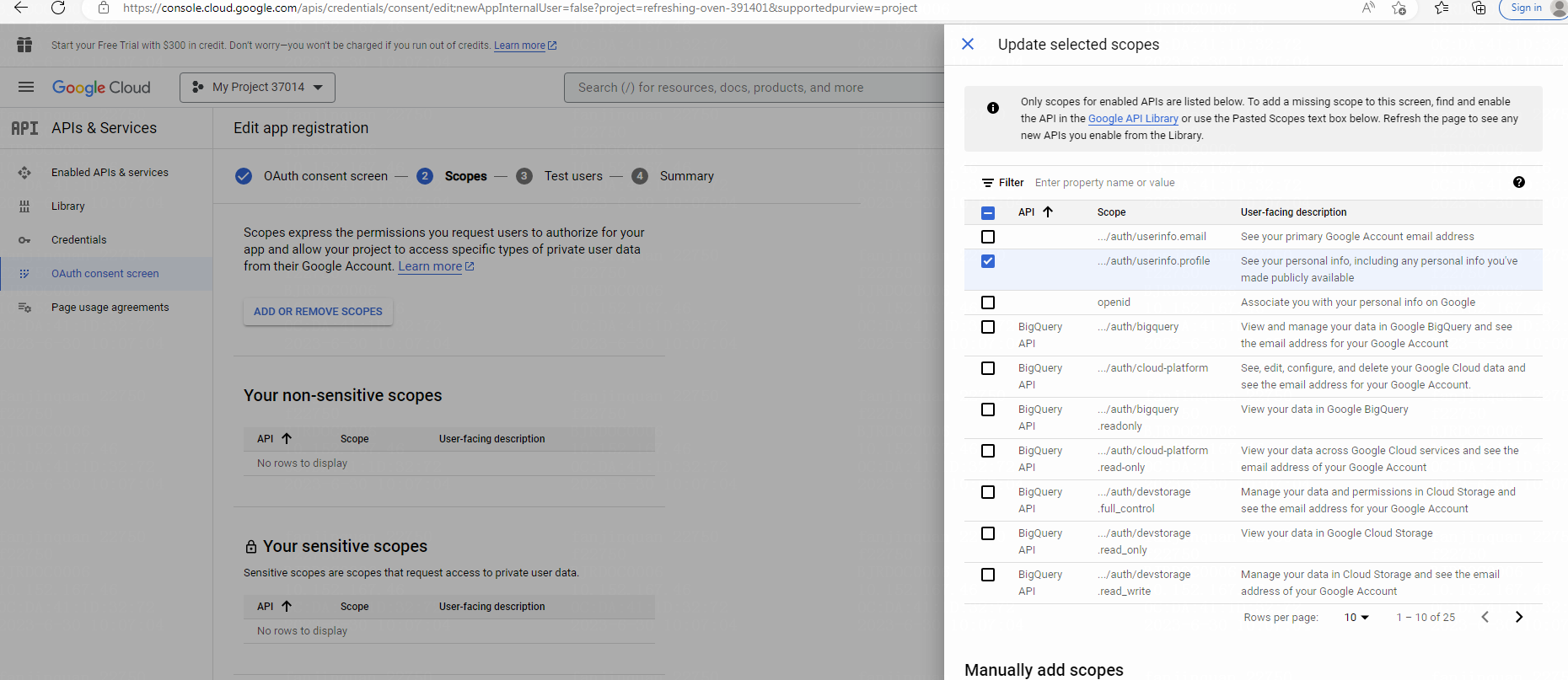Click the Credentials key icon
Screen dimensions: 1568x680
(x=24, y=240)
